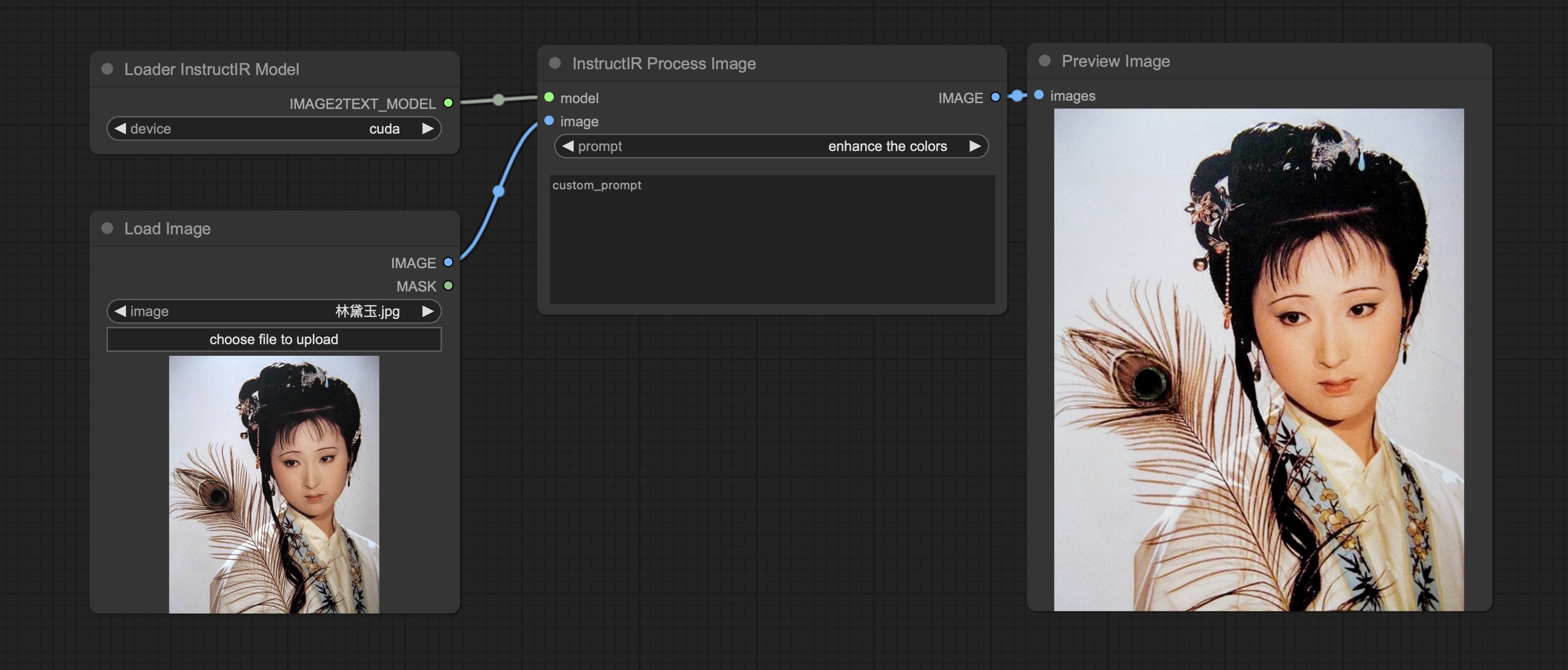This screenshot has width=1568, height=670.
Task: Collapse the Load Image node via its dot
Action: (x=108, y=228)
